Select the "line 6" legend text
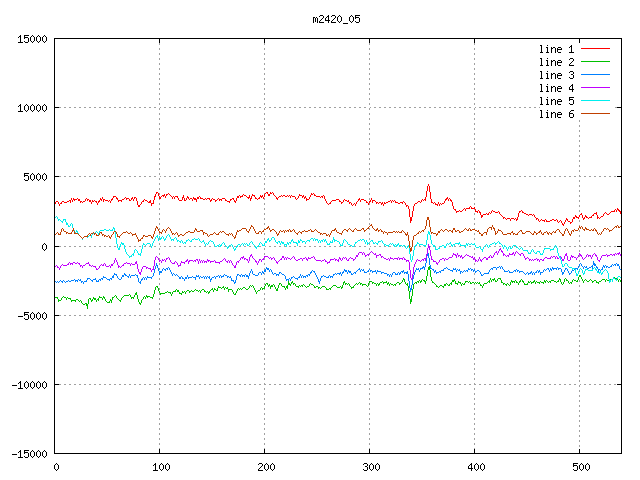640x480 pixels. [x=556, y=114]
